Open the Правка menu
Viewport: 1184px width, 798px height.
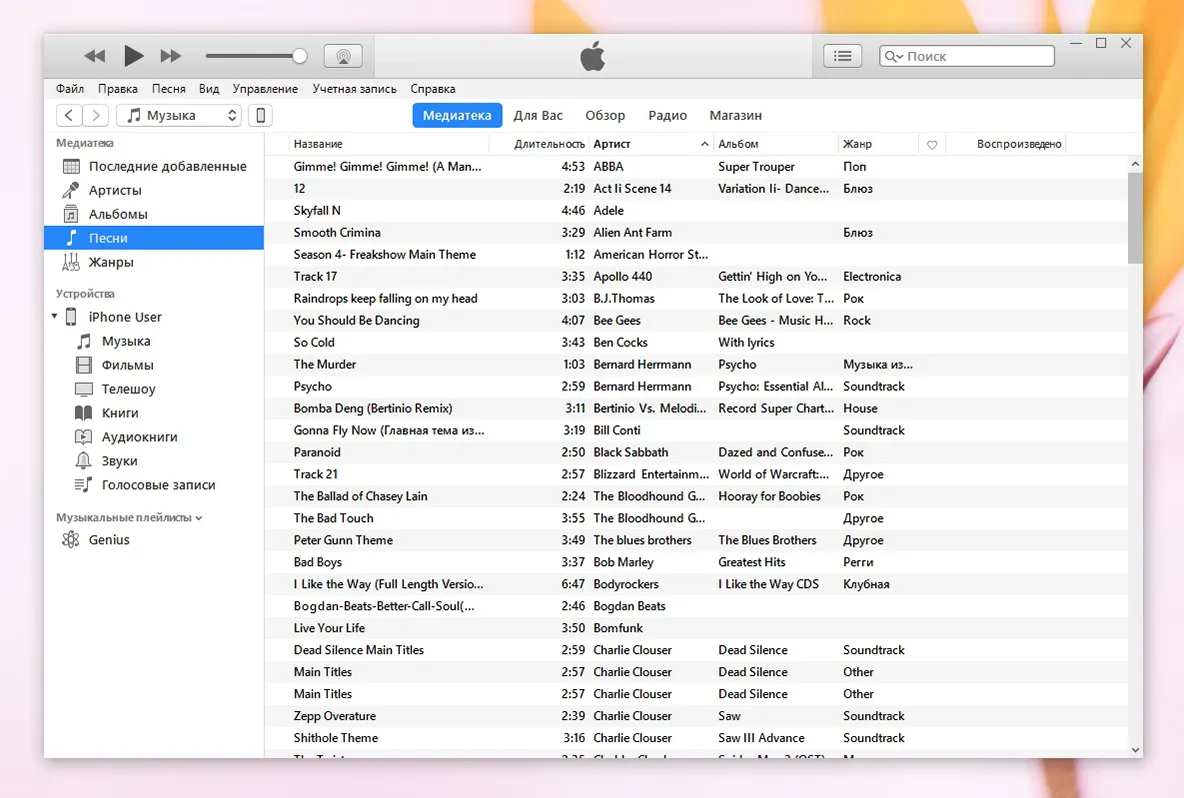coord(118,88)
